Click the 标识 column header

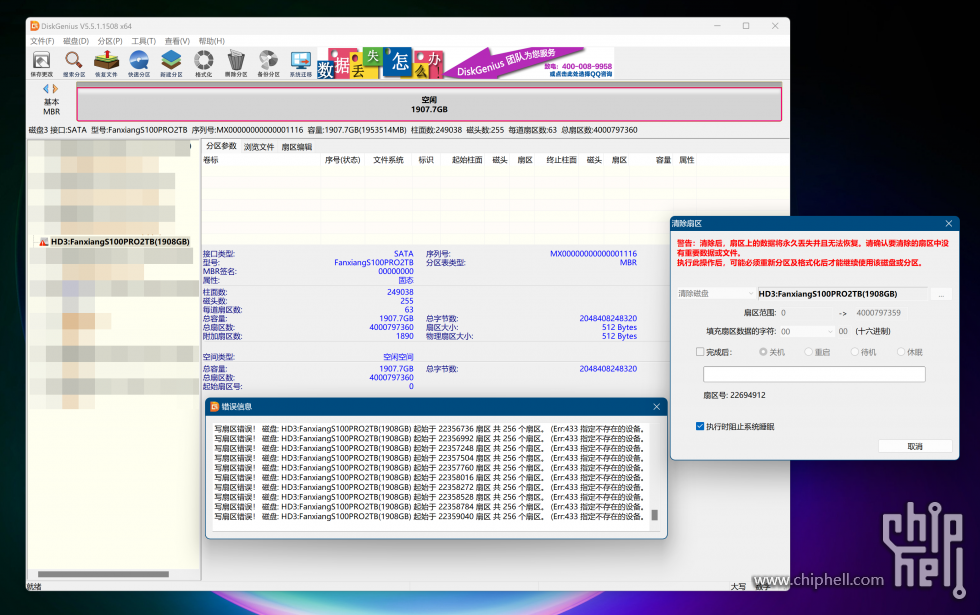[x=426, y=160]
